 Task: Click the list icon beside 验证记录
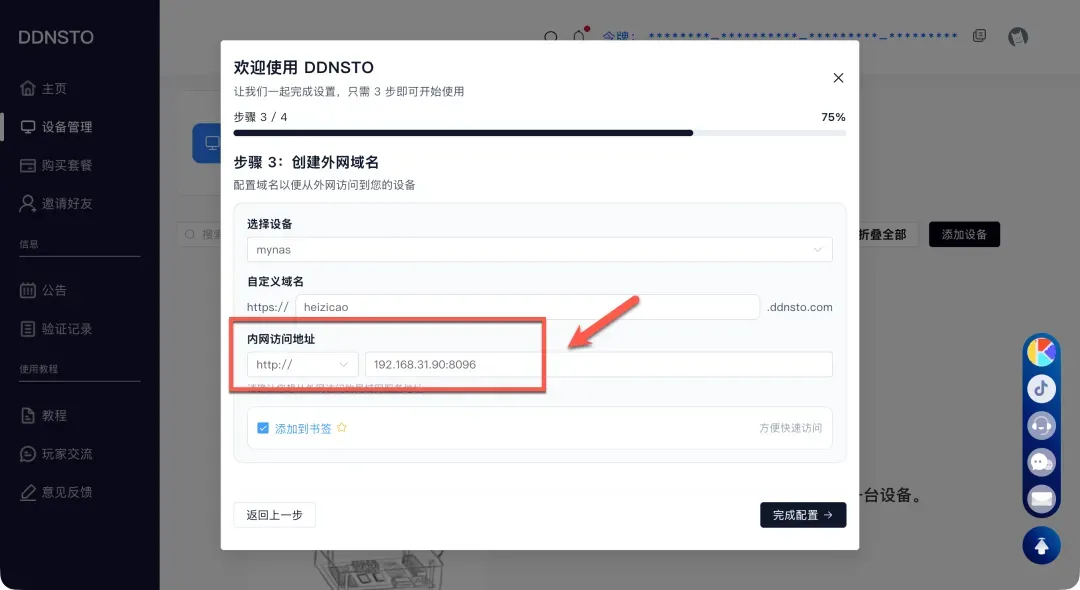click(x=28, y=328)
